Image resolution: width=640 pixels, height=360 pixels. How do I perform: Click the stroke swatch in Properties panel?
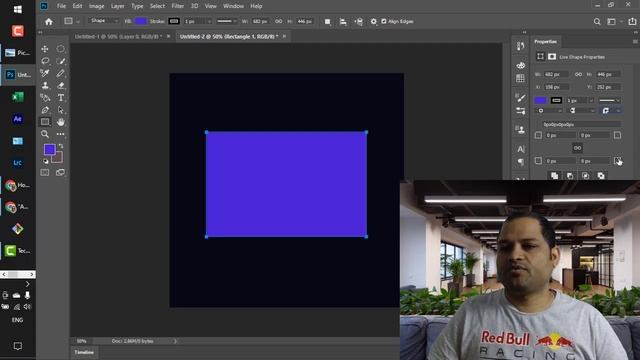pyautogui.click(x=556, y=100)
